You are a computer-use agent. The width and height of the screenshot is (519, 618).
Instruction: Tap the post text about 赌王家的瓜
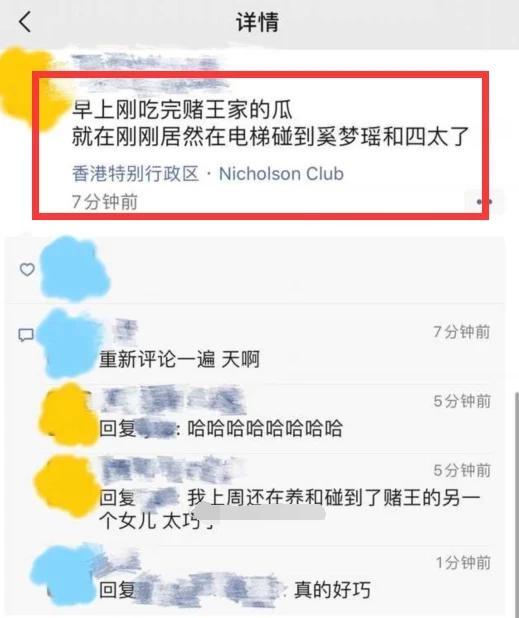tap(270, 123)
